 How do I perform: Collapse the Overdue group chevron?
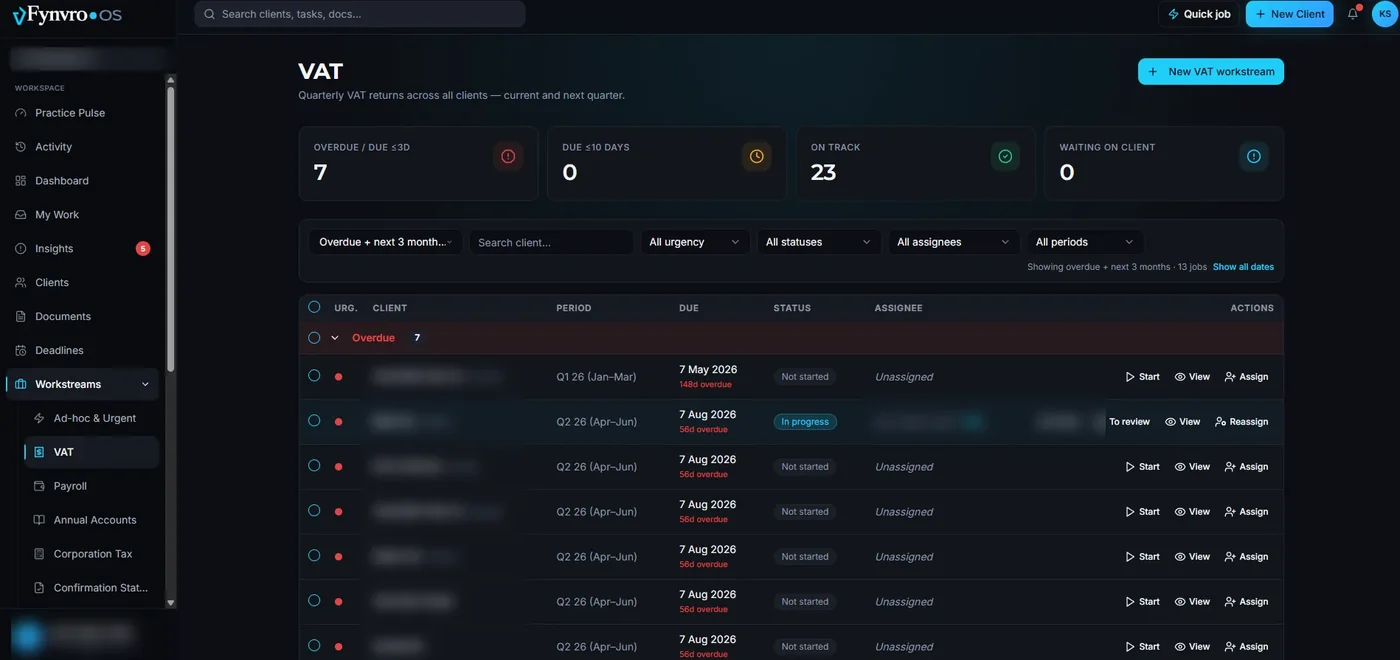coord(335,338)
